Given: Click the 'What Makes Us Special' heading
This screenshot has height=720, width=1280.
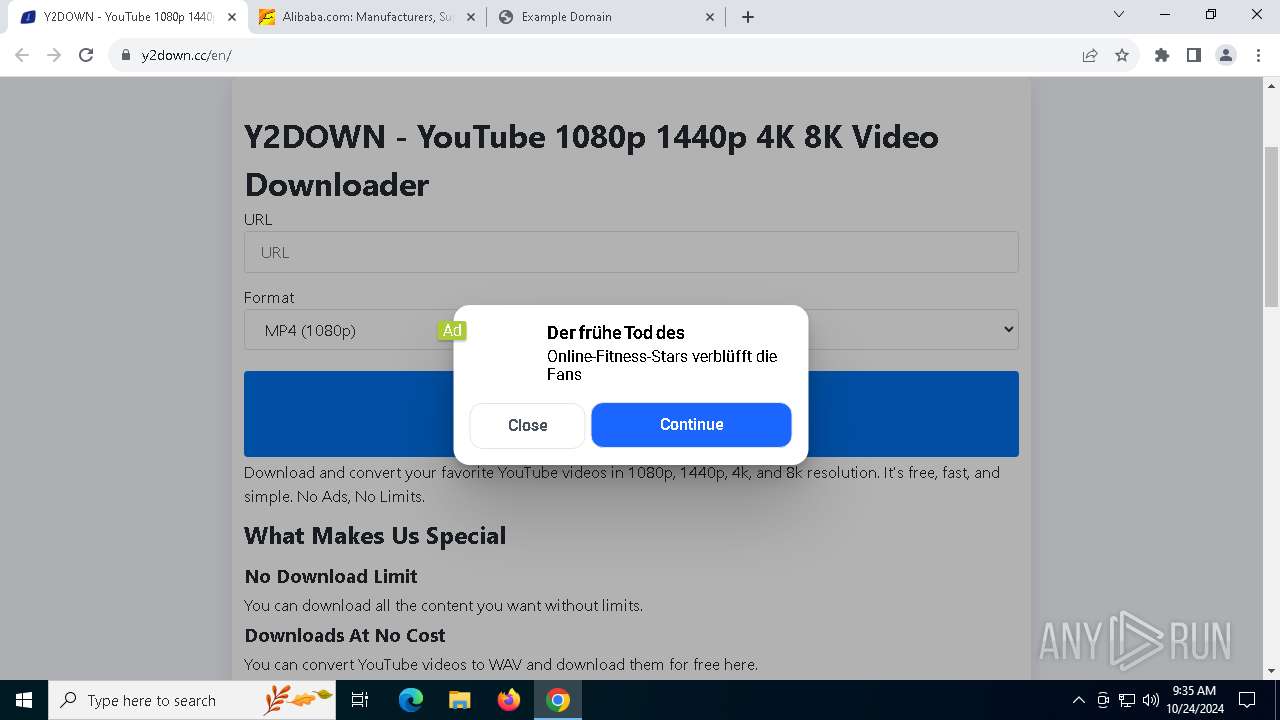Looking at the screenshot, I should (x=375, y=536).
